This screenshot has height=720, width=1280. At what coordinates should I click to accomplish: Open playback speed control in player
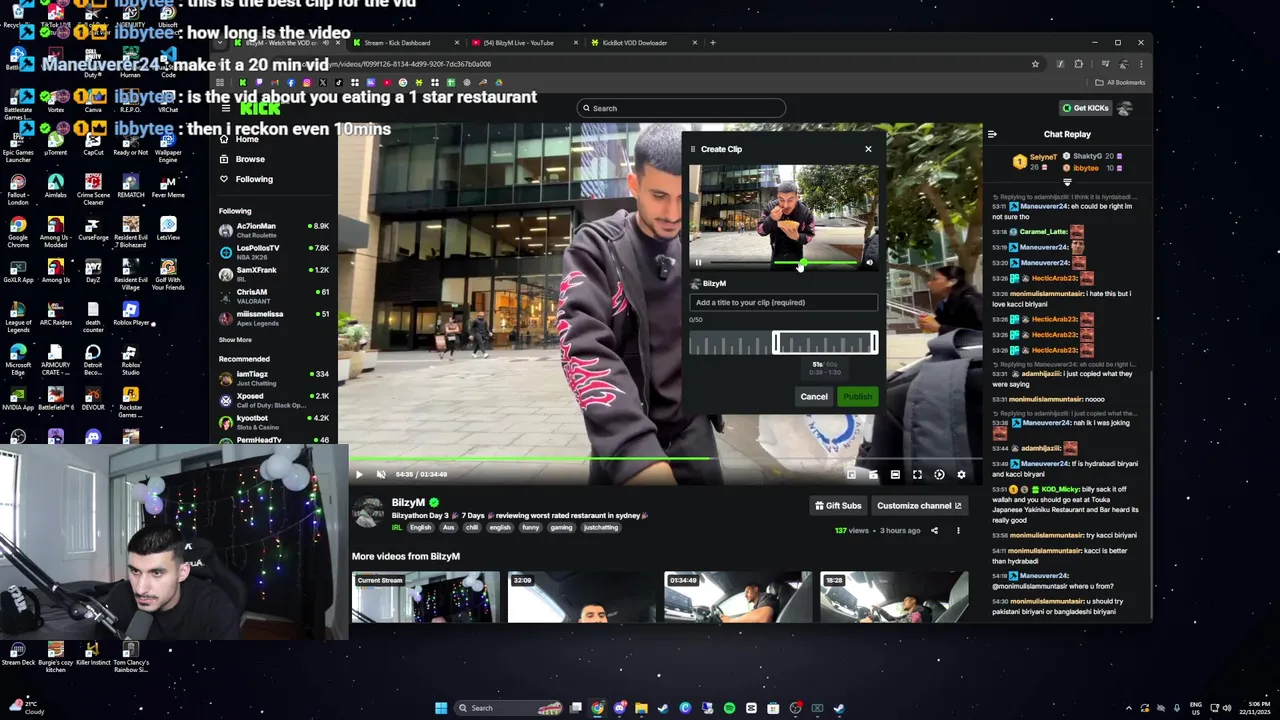tap(939, 475)
